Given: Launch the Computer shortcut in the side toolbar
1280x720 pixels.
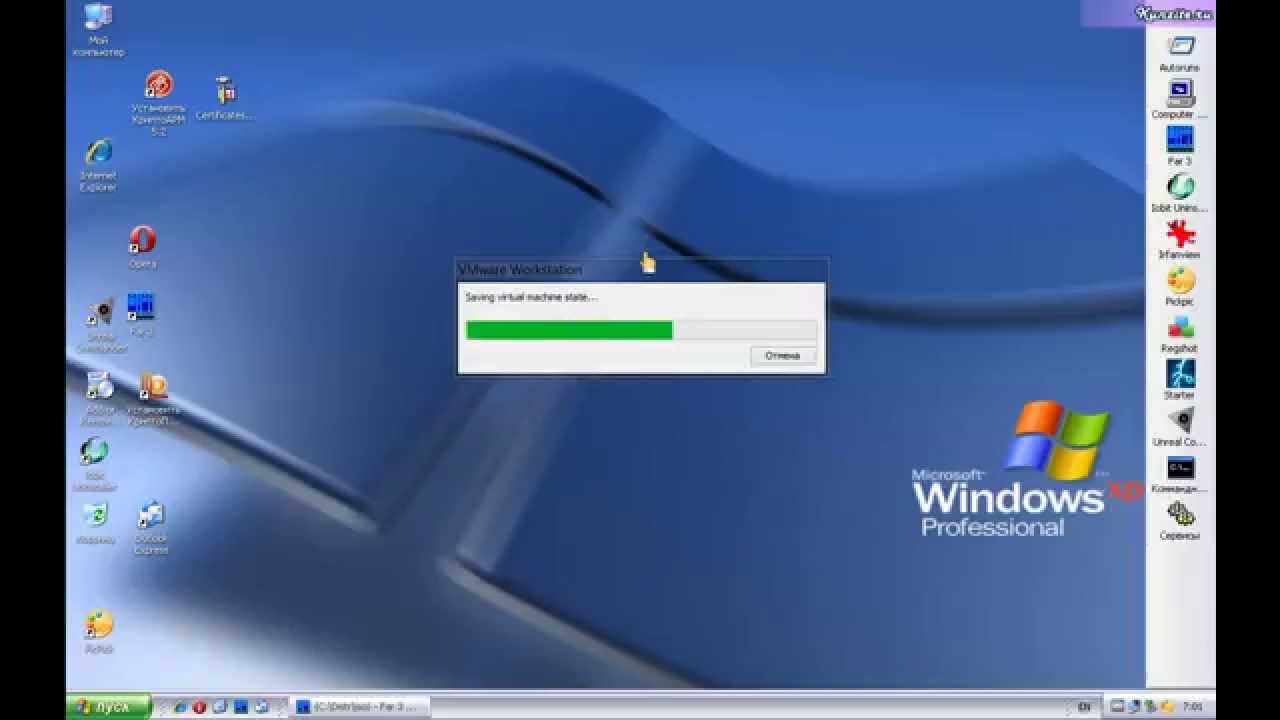Looking at the screenshot, I should point(1180,99).
